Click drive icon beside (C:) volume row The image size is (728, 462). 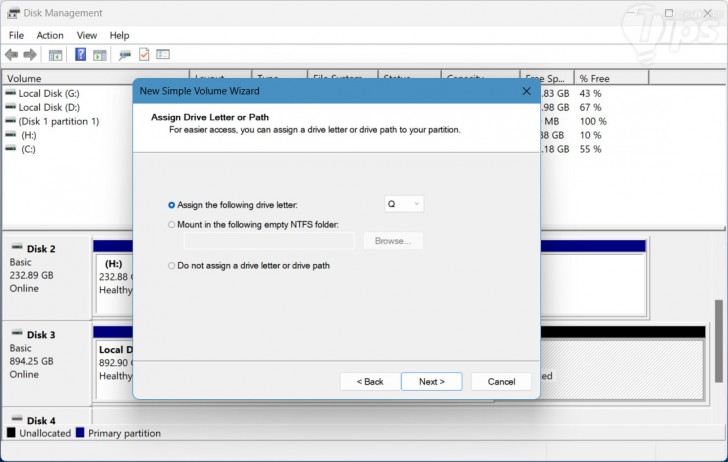(10, 149)
